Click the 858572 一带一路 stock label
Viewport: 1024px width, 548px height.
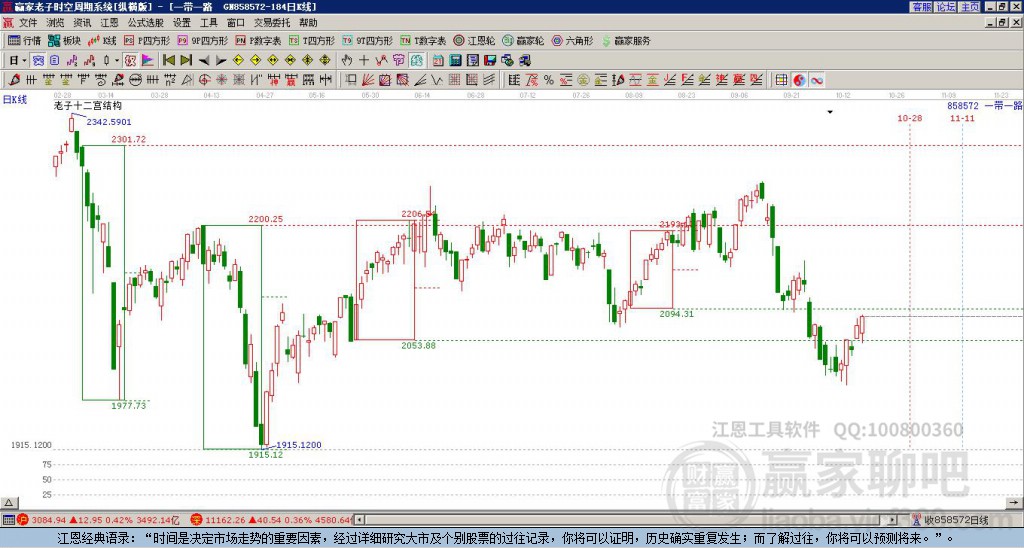[984, 106]
